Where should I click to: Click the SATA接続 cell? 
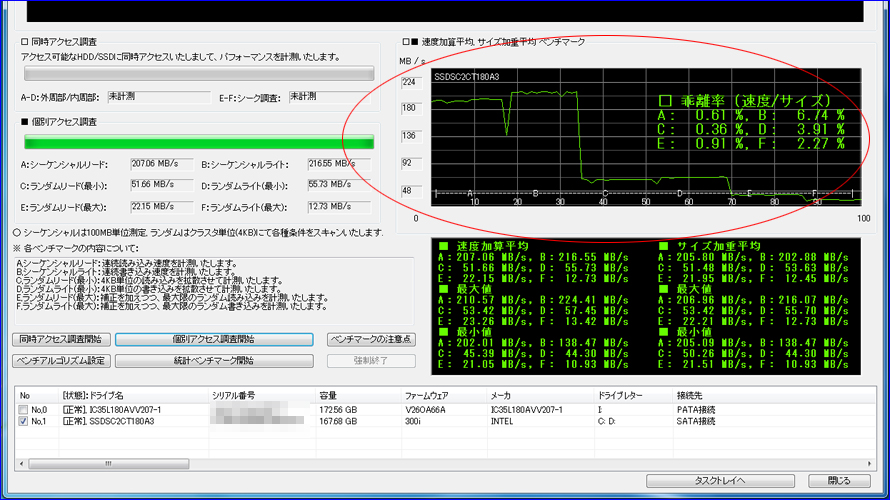696,422
